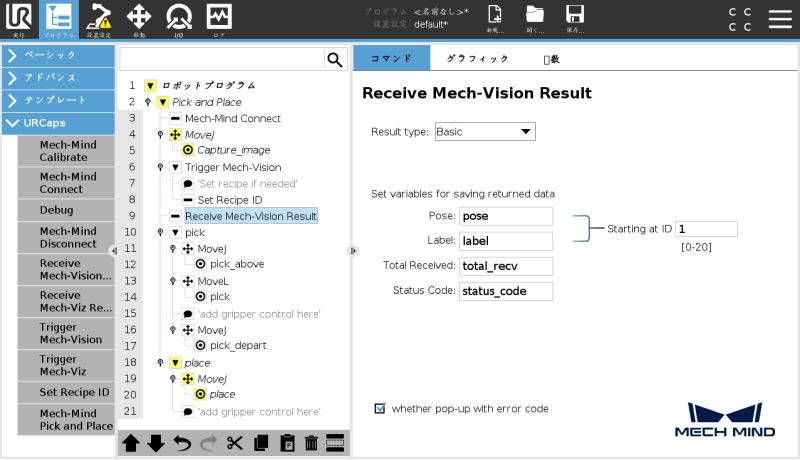Select the pick_above waypoint
This screenshot has width=800, height=460.
(x=237, y=264)
